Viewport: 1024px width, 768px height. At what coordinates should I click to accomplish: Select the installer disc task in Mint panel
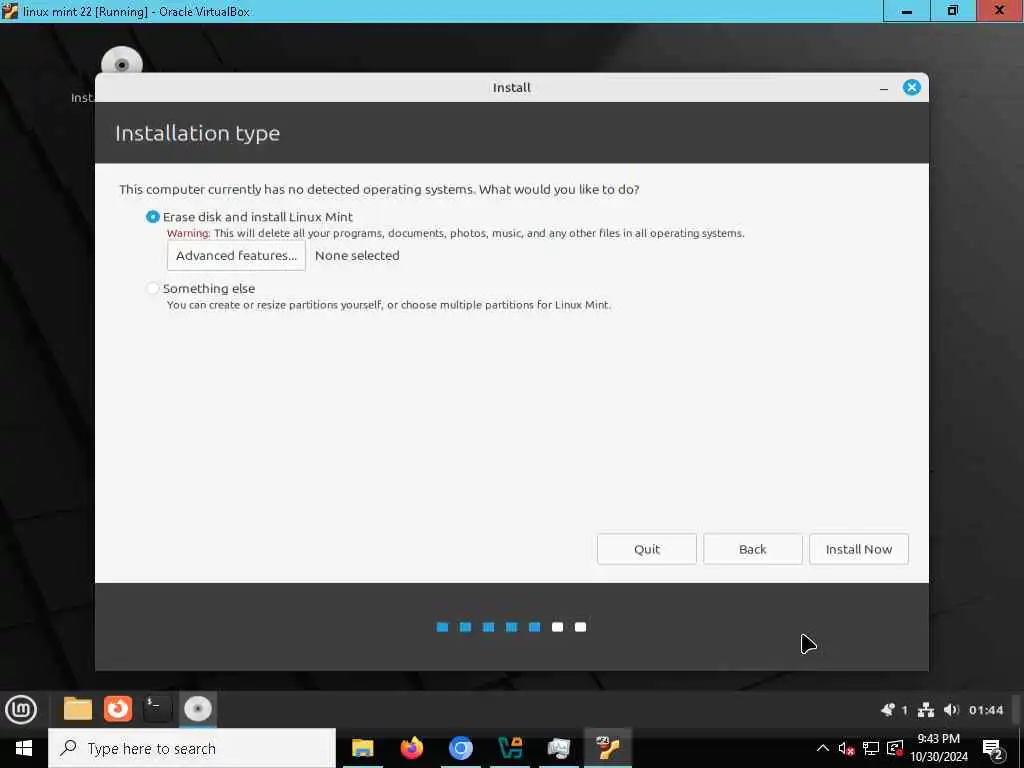[x=198, y=709]
